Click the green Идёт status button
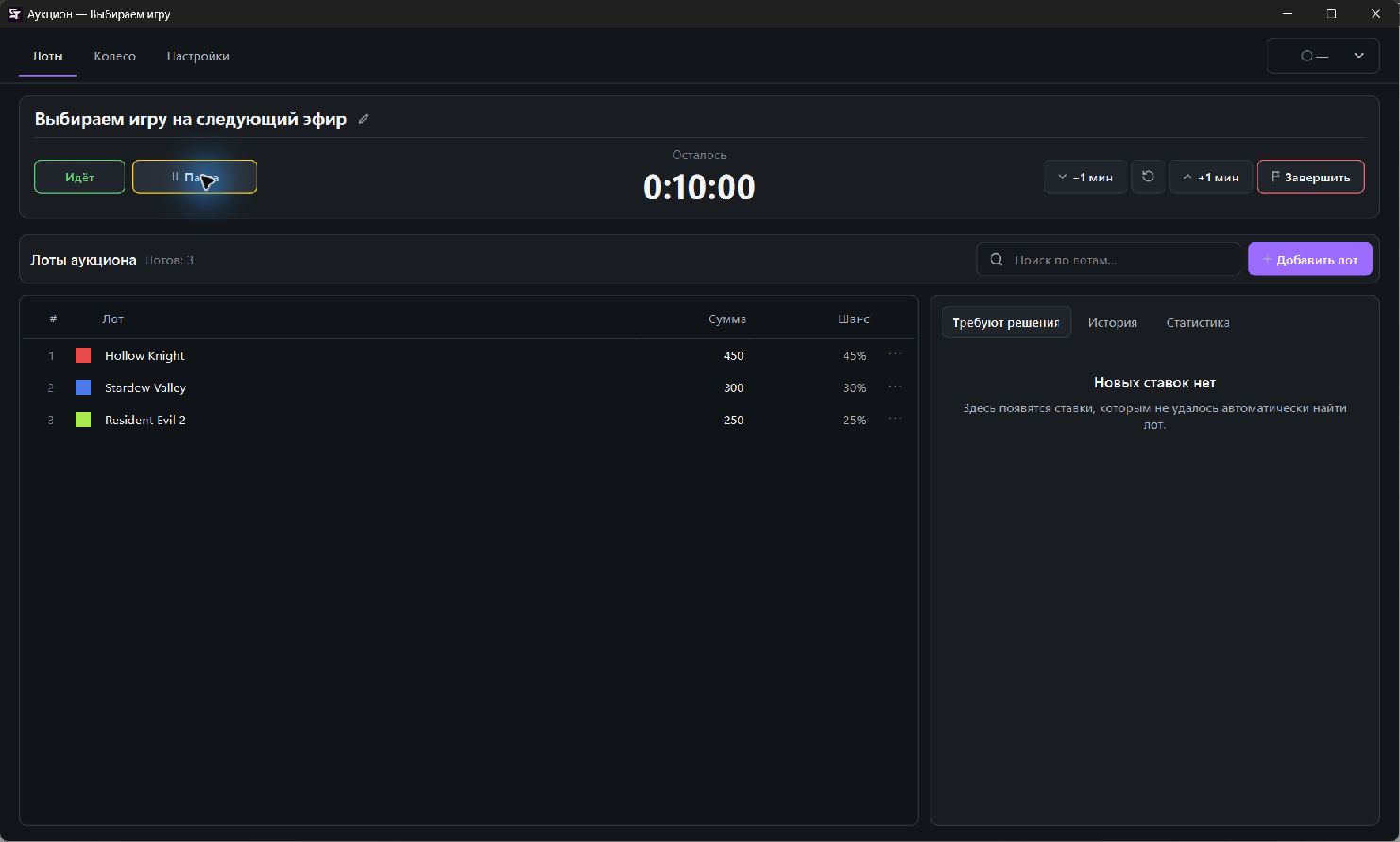The height and width of the screenshot is (842, 1400). (x=79, y=177)
